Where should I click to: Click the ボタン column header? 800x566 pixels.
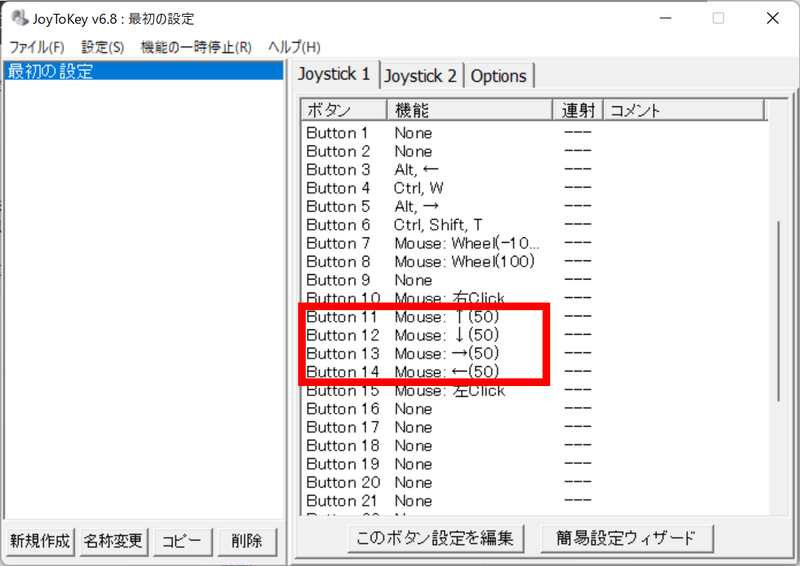click(344, 110)
